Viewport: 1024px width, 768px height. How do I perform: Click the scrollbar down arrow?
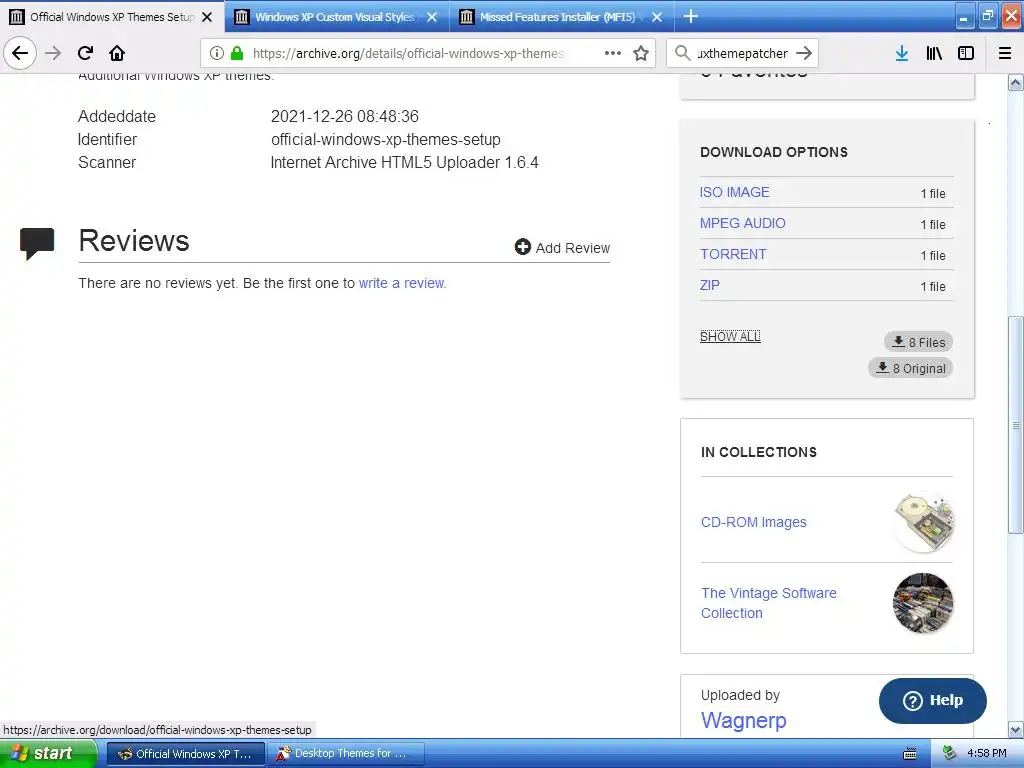1016,729
